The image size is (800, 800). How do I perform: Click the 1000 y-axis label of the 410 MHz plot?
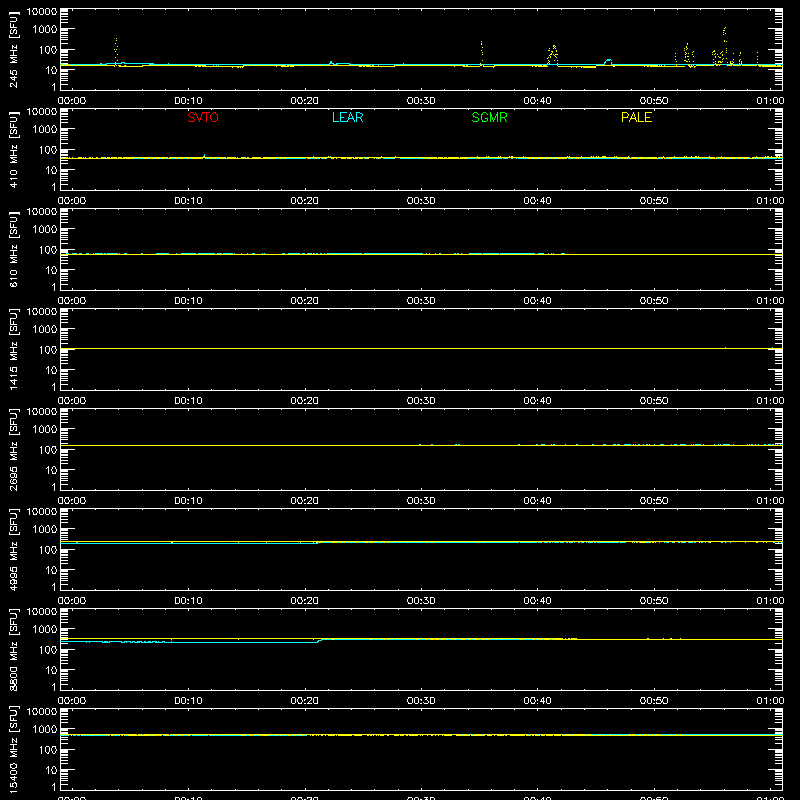(x=45, y=129)
